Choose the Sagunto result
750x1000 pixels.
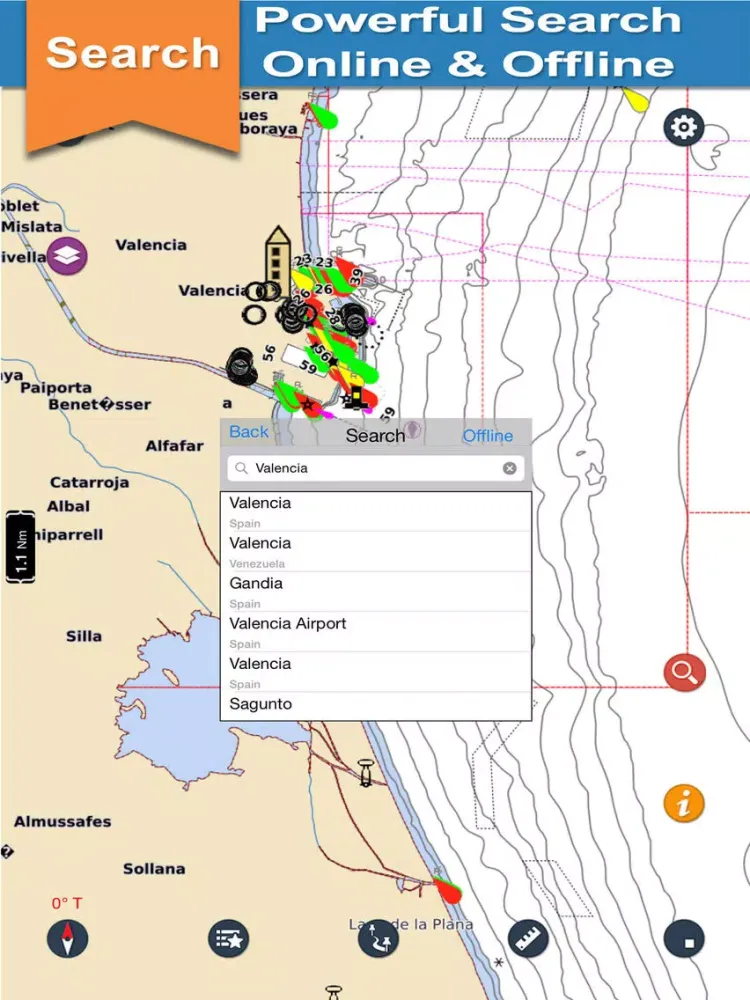click(x=376, y=706)
